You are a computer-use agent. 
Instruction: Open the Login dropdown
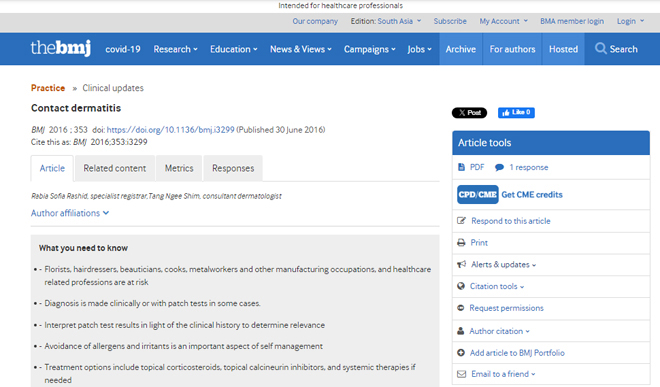click(x=630, y=21)
